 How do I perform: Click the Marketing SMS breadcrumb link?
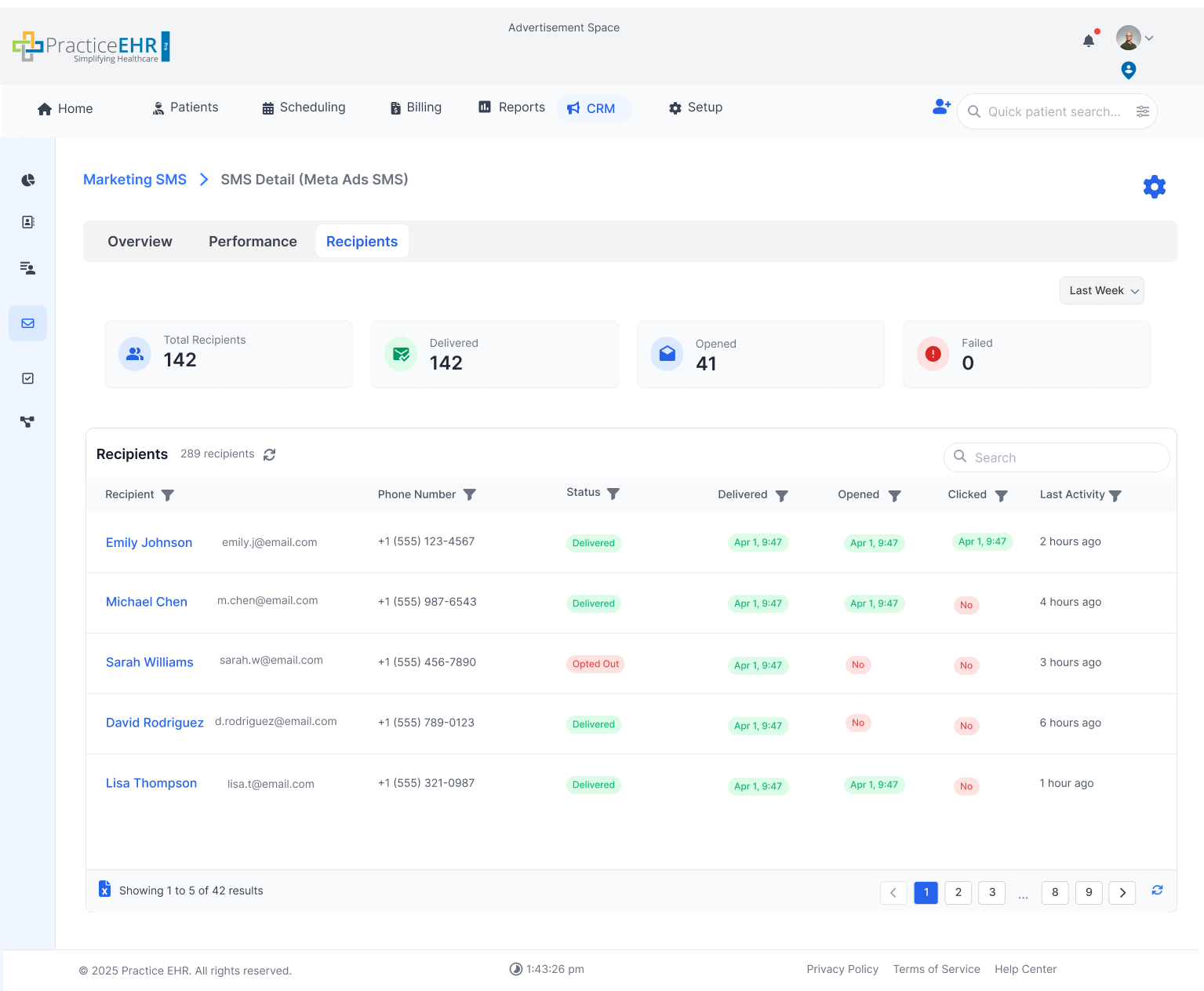click(135, 180)
